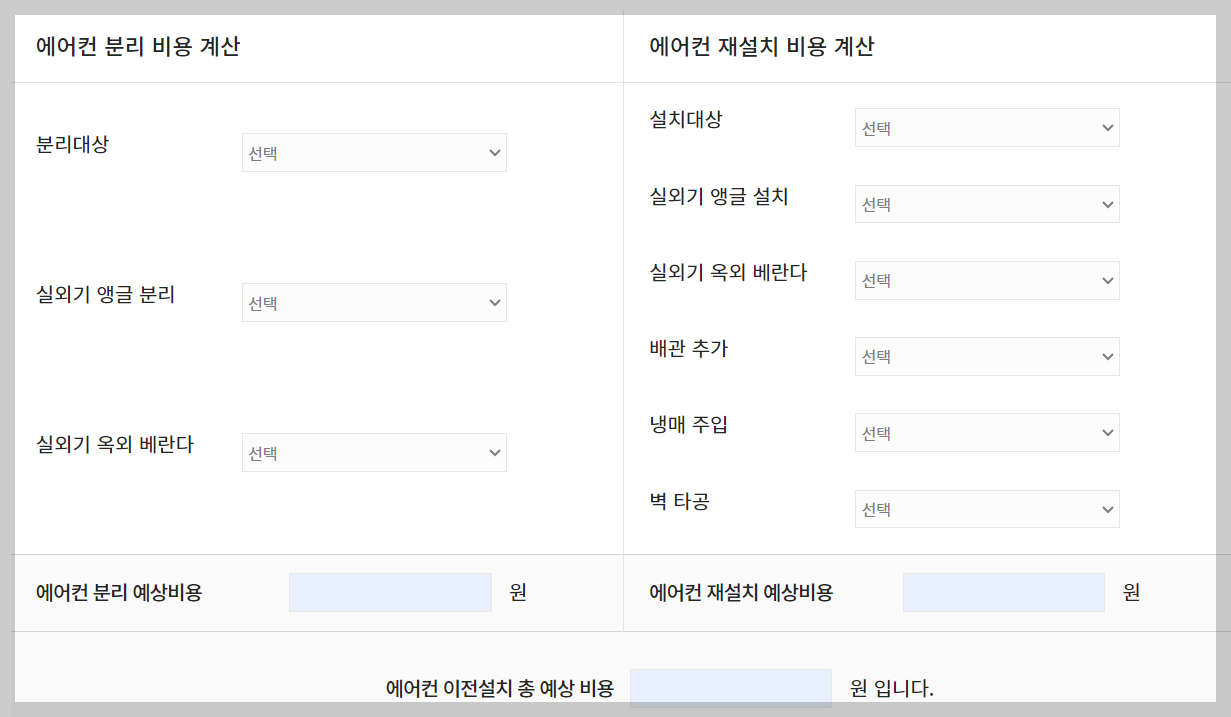Image resolution: width=1231 pixels, height=717 pixels.
Task: Open the 냉매 주입 dropdown
Action: 986,432
